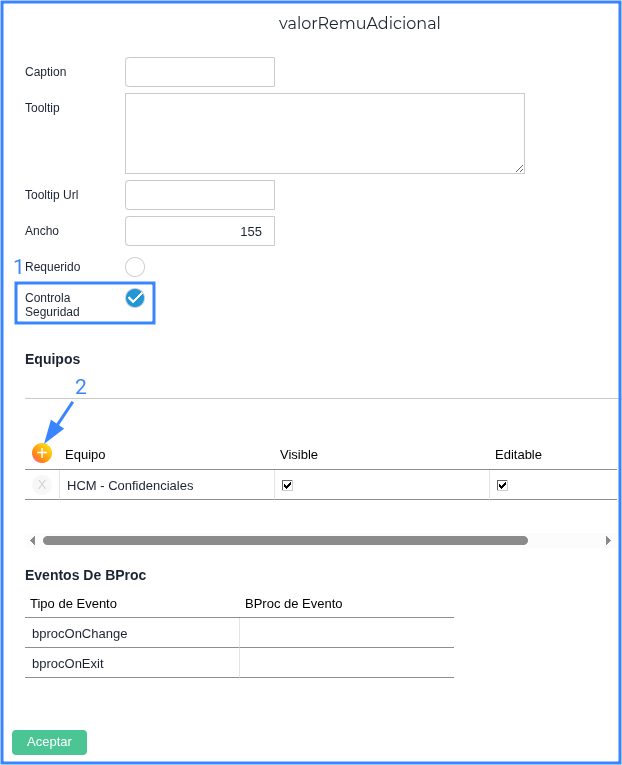The image size is (622, 765).
Task: Disable the Controla Seguridad checkbox
Action: [135, 298]
